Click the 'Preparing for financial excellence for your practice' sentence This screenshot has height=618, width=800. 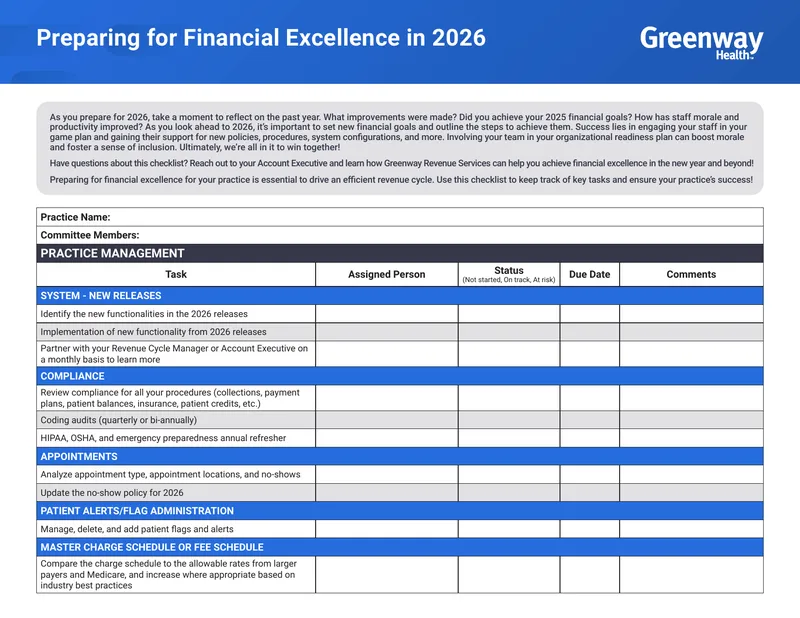tap(401, 180)
